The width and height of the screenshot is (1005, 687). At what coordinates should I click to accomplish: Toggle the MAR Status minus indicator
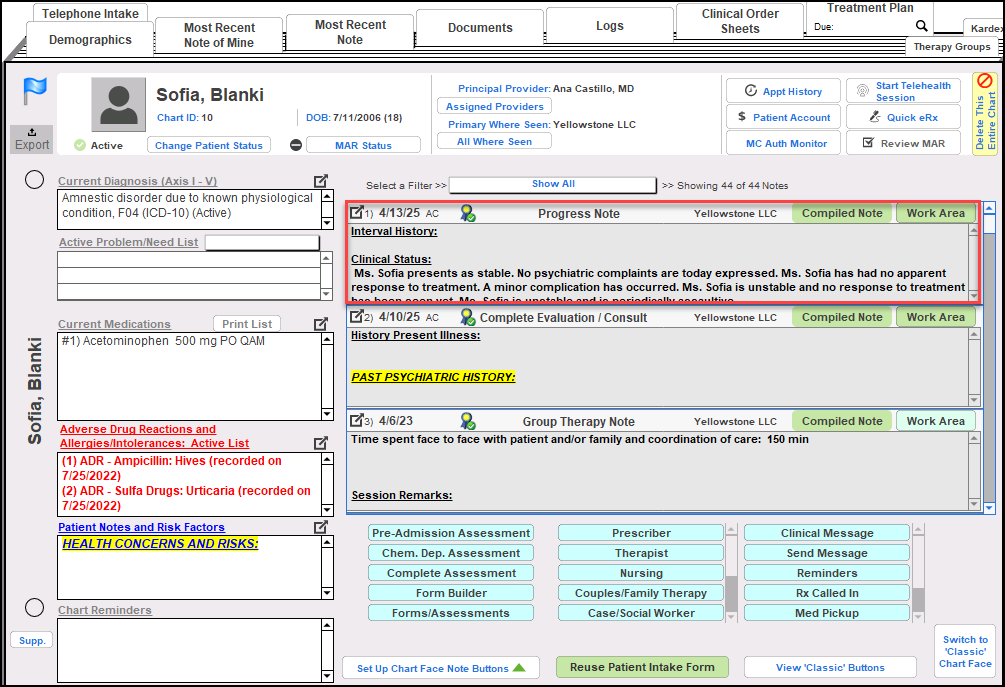296,145
